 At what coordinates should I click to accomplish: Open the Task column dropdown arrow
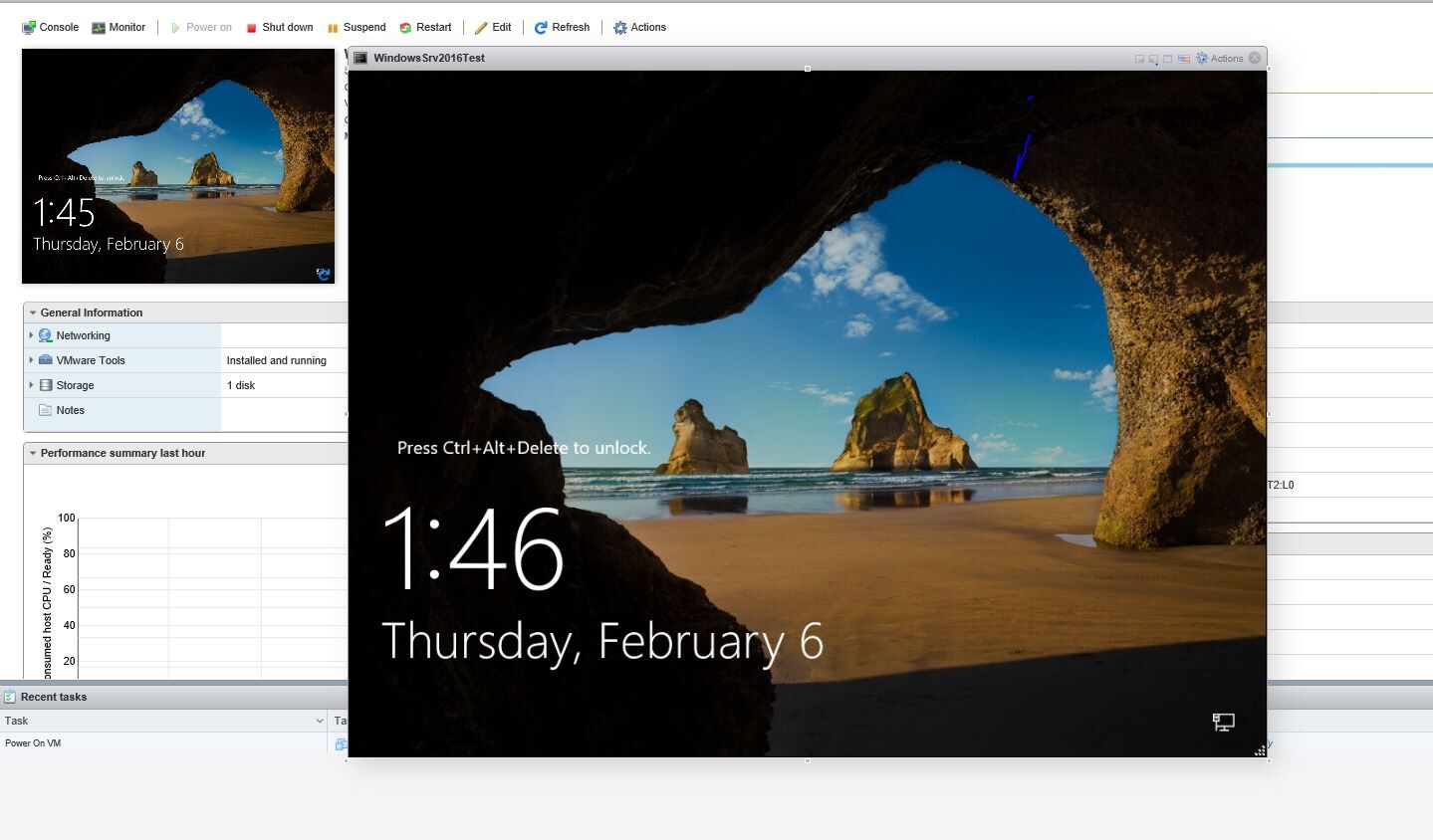(x=320, y=721)
